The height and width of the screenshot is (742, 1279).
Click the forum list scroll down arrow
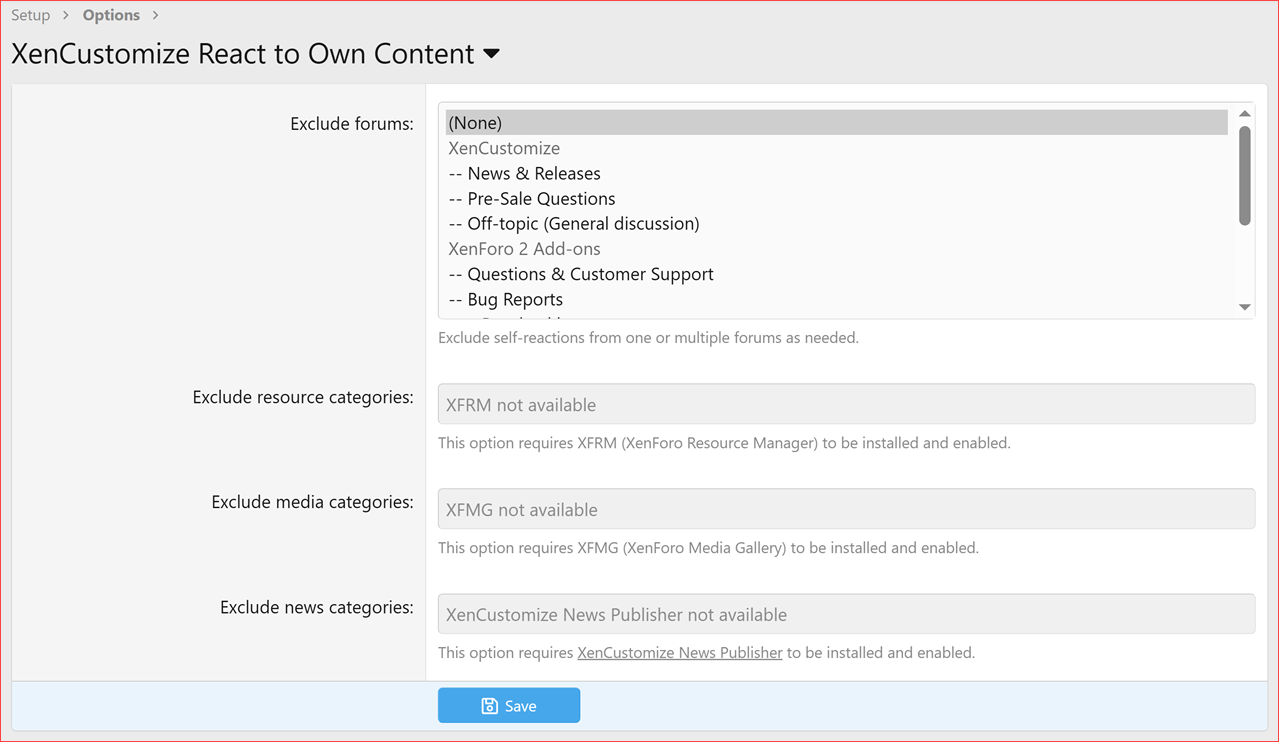pos(1245,307)
